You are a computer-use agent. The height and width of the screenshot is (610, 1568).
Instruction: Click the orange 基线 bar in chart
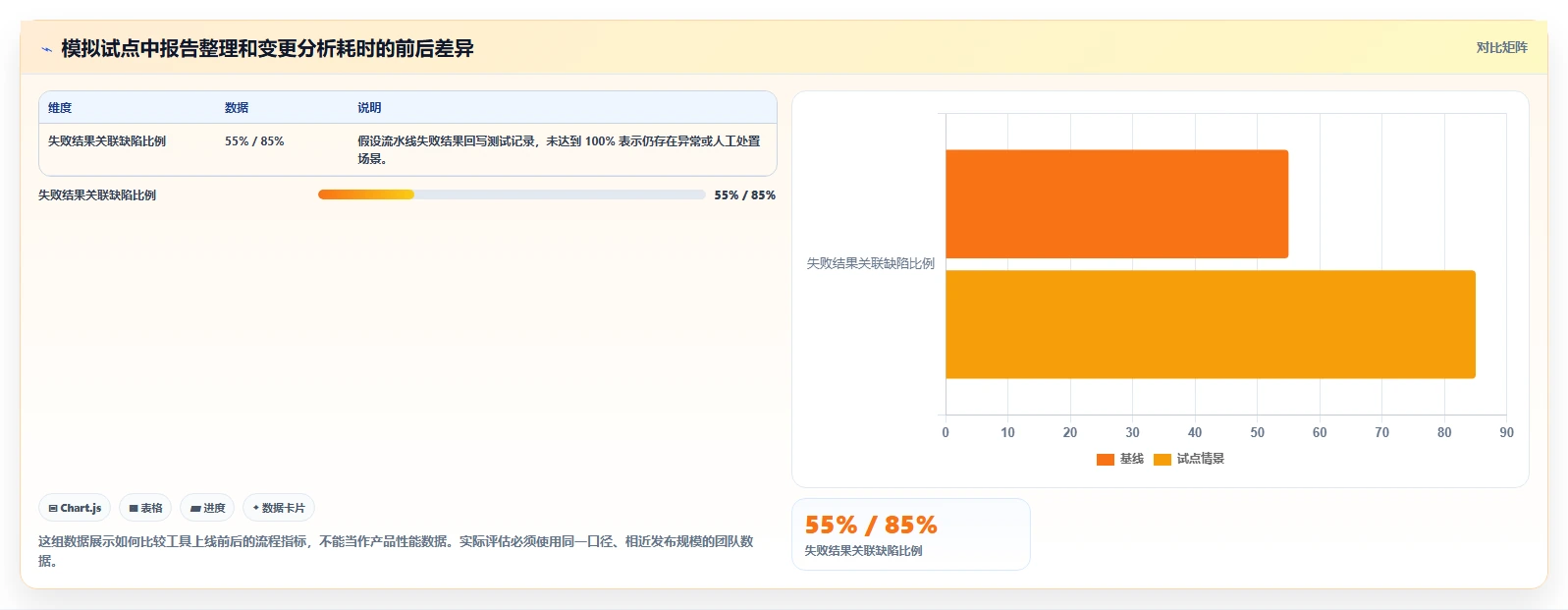click(1116, 204)
